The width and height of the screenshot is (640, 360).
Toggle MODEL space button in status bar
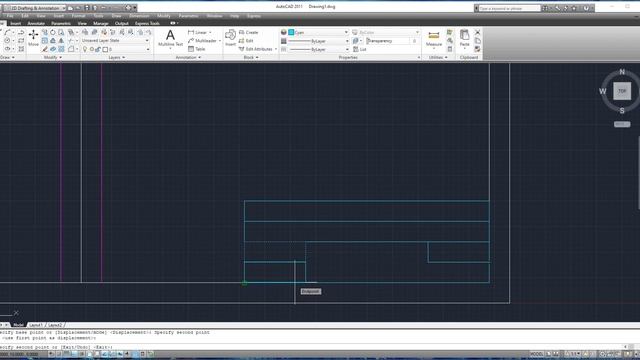pos(536,354)
